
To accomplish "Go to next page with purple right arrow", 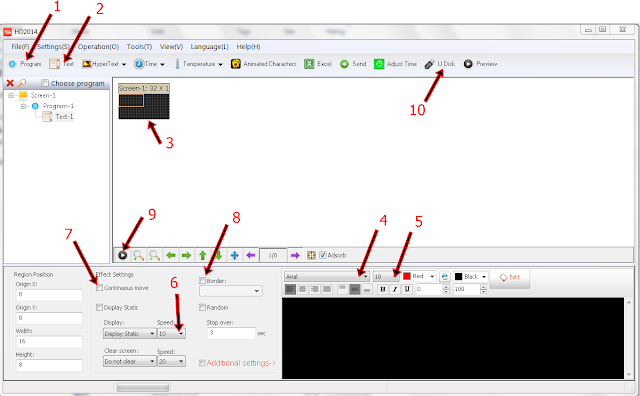I will (x=295, y=256).
